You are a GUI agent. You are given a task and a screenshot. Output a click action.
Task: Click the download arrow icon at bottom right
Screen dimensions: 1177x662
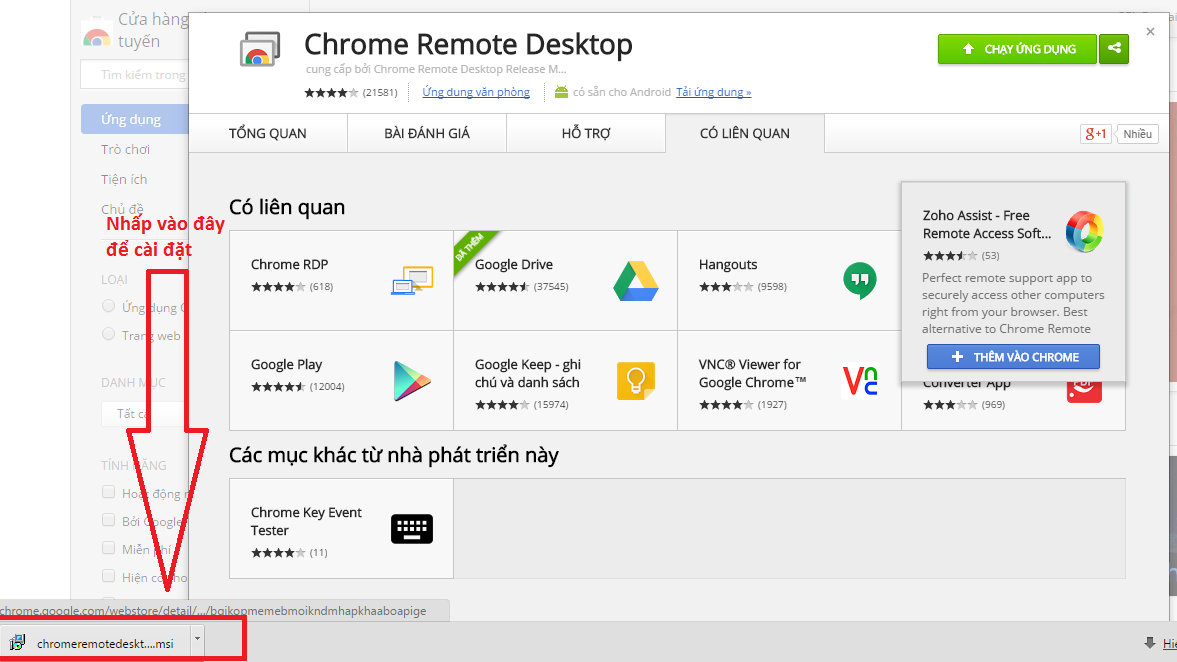click(x=1149, y=642)
